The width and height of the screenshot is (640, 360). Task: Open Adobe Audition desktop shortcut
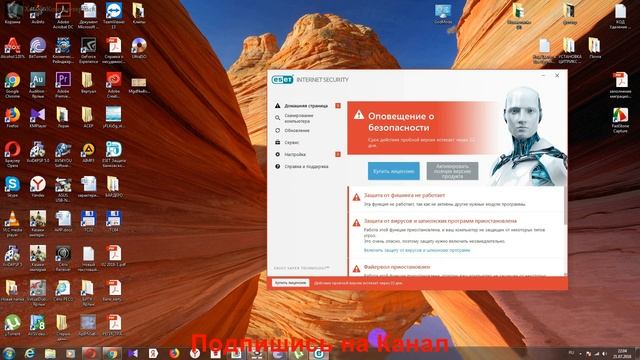coord(37,85)
